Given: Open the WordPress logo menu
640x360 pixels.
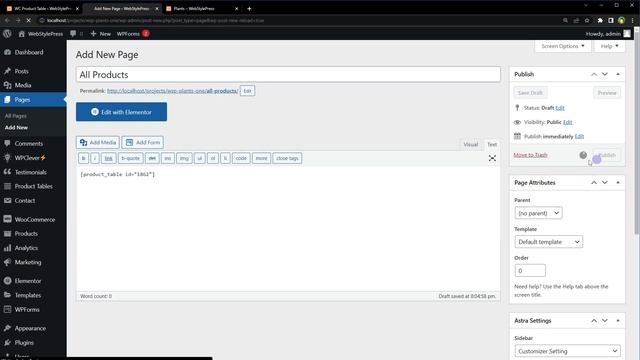Looking at the screenshot, I should [x=7, y=34].
